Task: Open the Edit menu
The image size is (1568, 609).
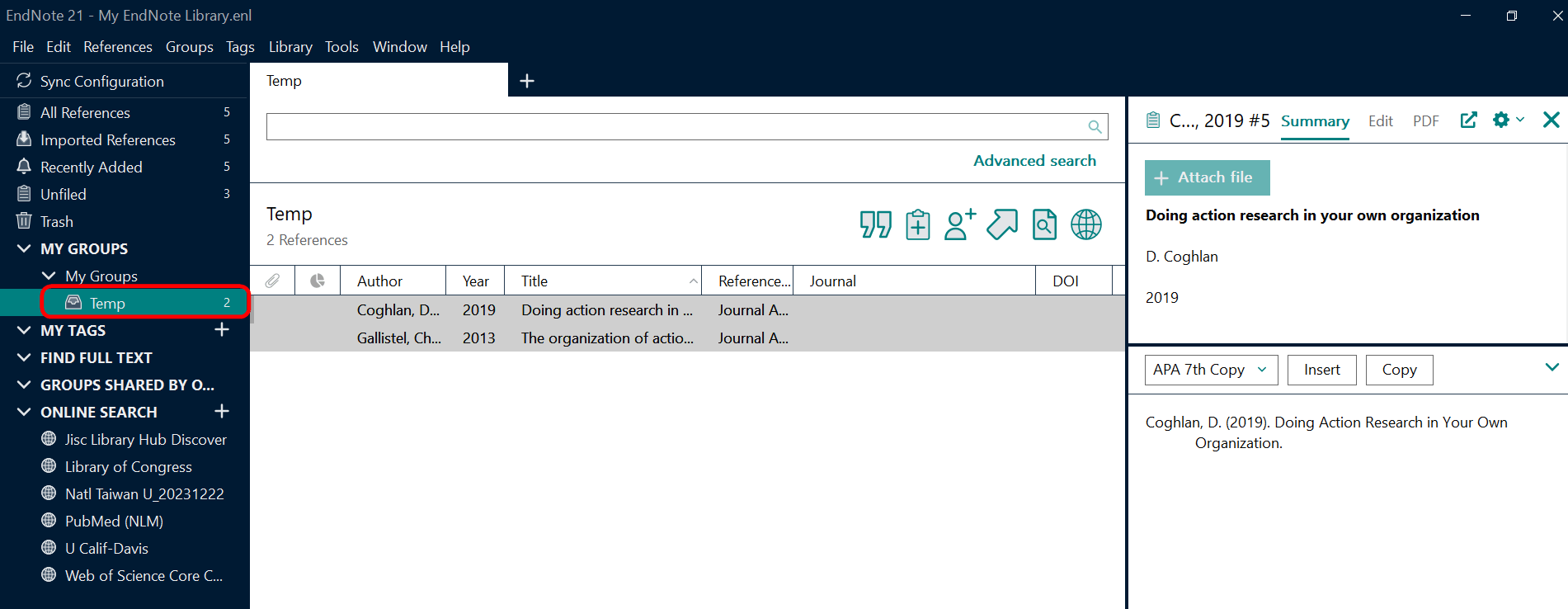Action: [59, 47]
